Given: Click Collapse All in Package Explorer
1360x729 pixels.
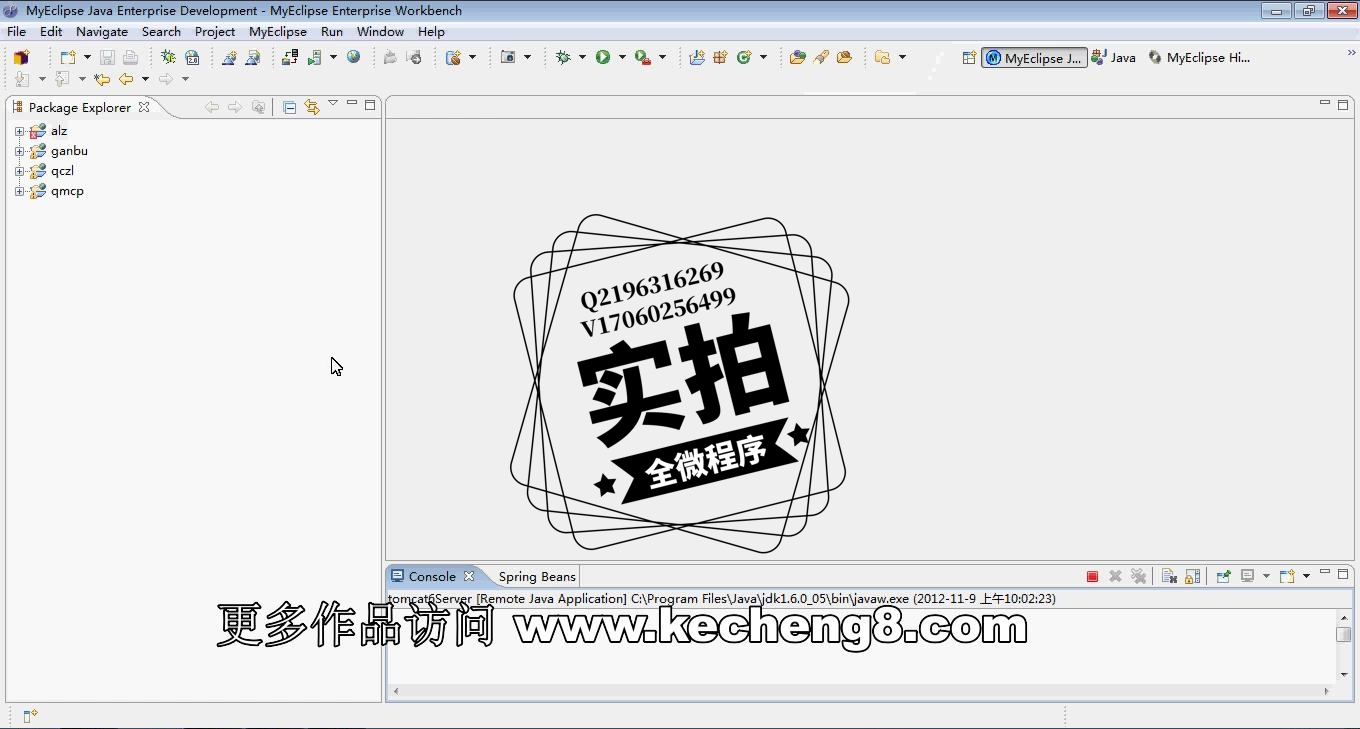Looking at the screenshot, I should [289, 107].
